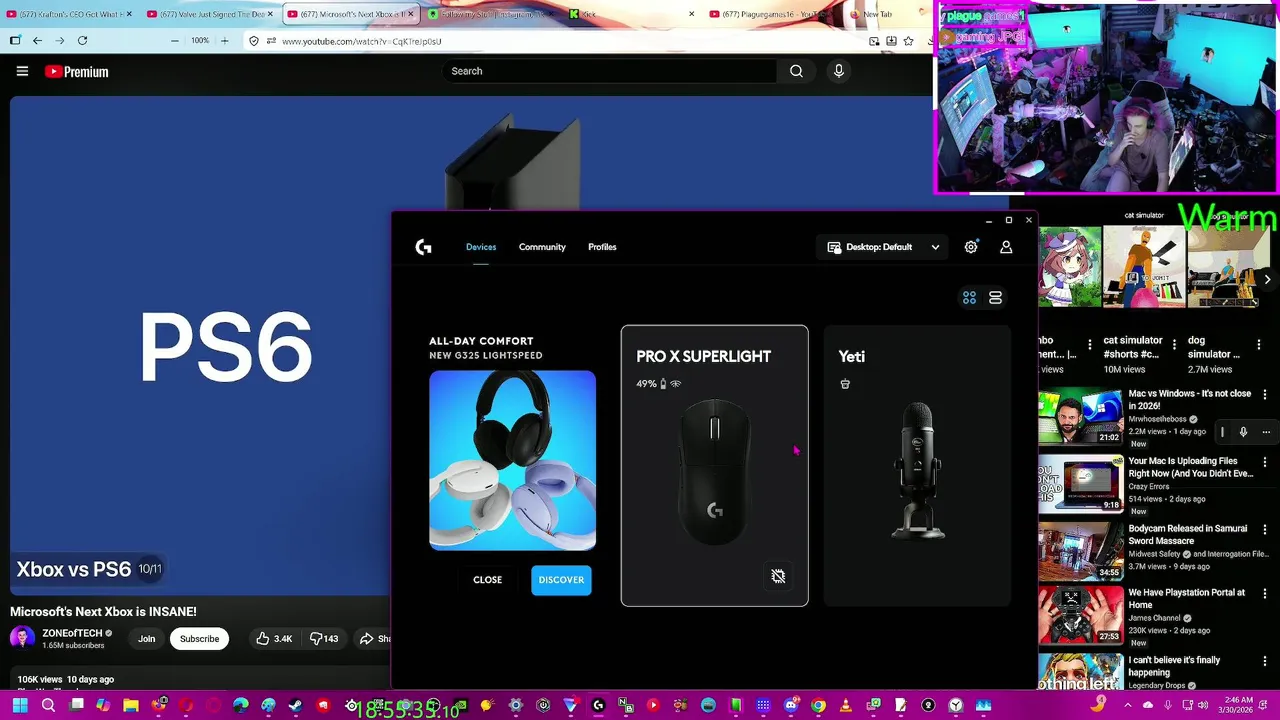Image resolution: width=1280 pixels, height=720 pixels.
Task: Switch G HUB devices to grid view
Action: pos(969,298)
